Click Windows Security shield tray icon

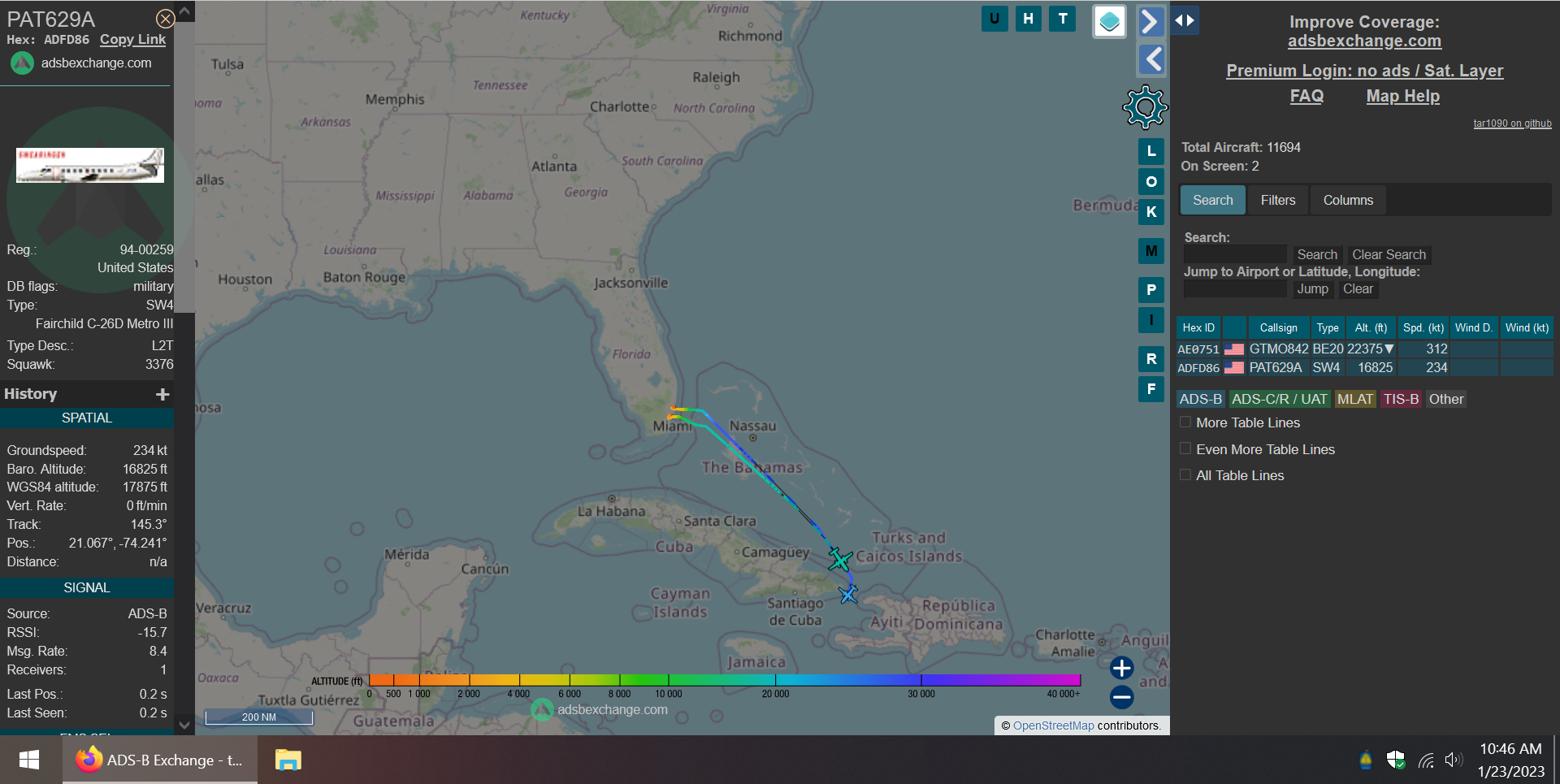pyautogui.click(x=1396, y=760)
